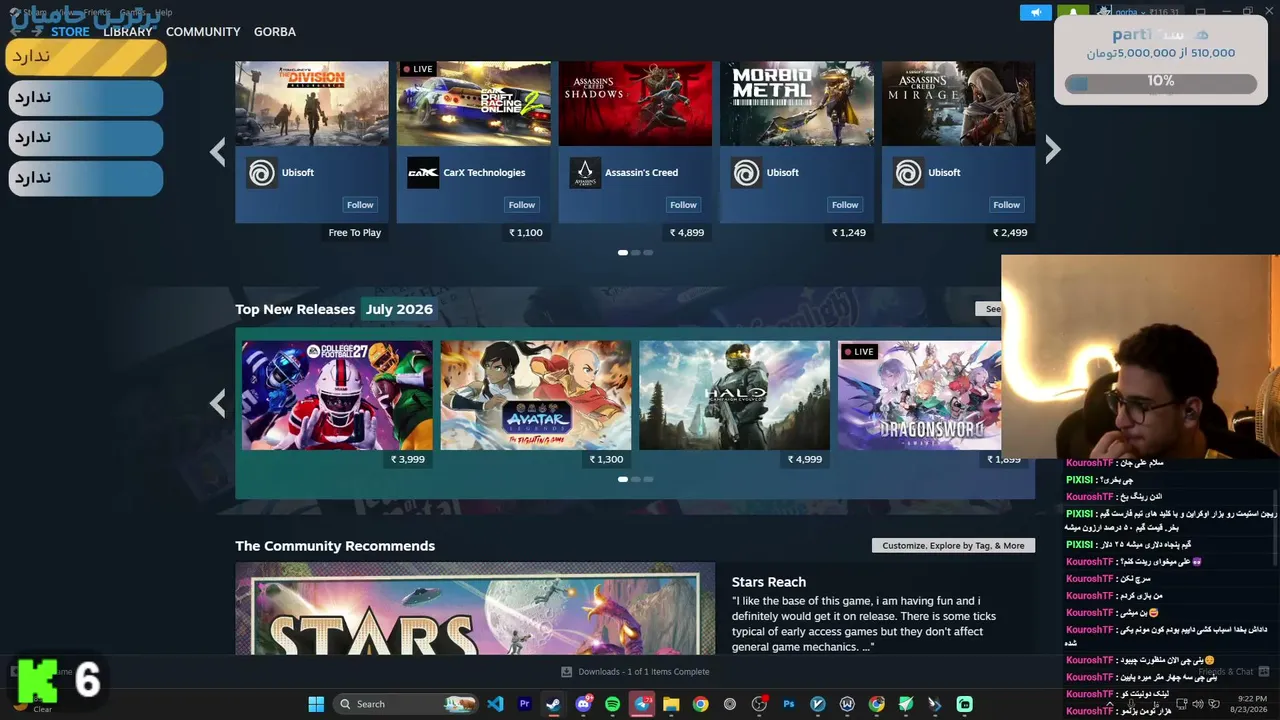Open the Steam announcements megaphone button
This screenshot has width=1280, height=720.
[1035, 12]
